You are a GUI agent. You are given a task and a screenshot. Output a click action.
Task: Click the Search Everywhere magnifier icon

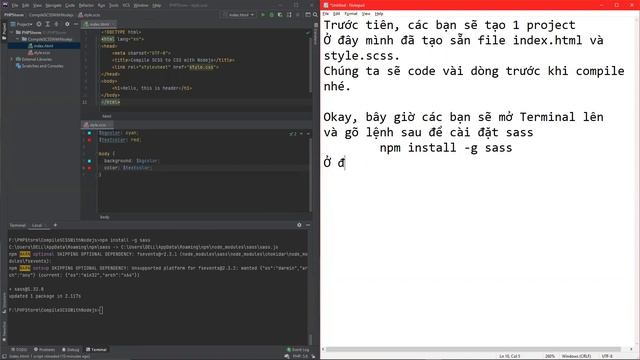point(315,15)
